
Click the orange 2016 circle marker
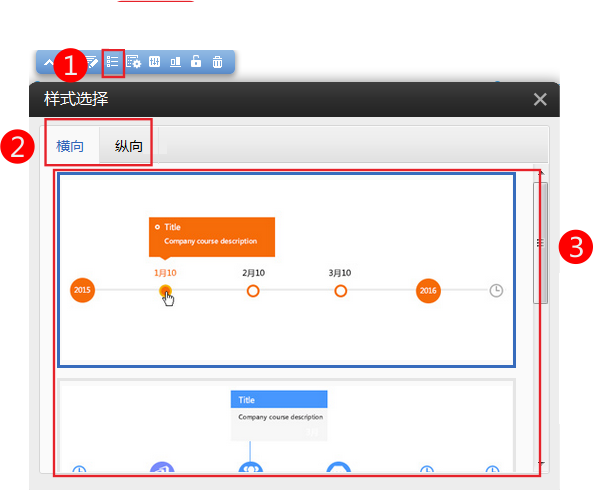[428, 290]
